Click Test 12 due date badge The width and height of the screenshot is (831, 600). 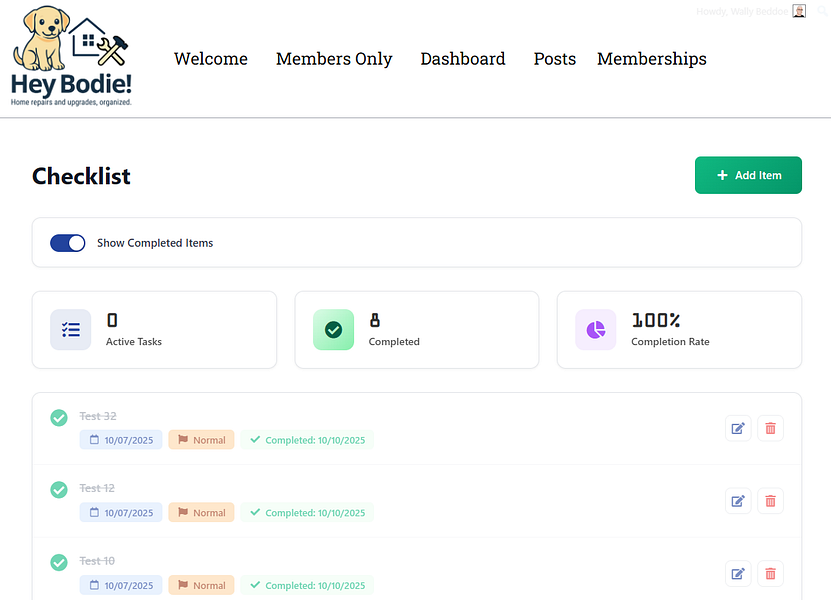pyautogui.click(x=121, y=513)
